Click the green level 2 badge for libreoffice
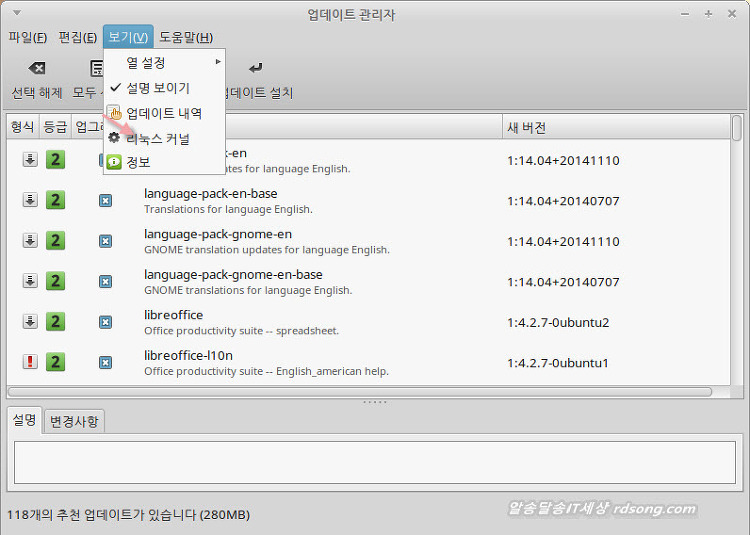Viewport: 750px width, 535px height. tap(55, 321)
